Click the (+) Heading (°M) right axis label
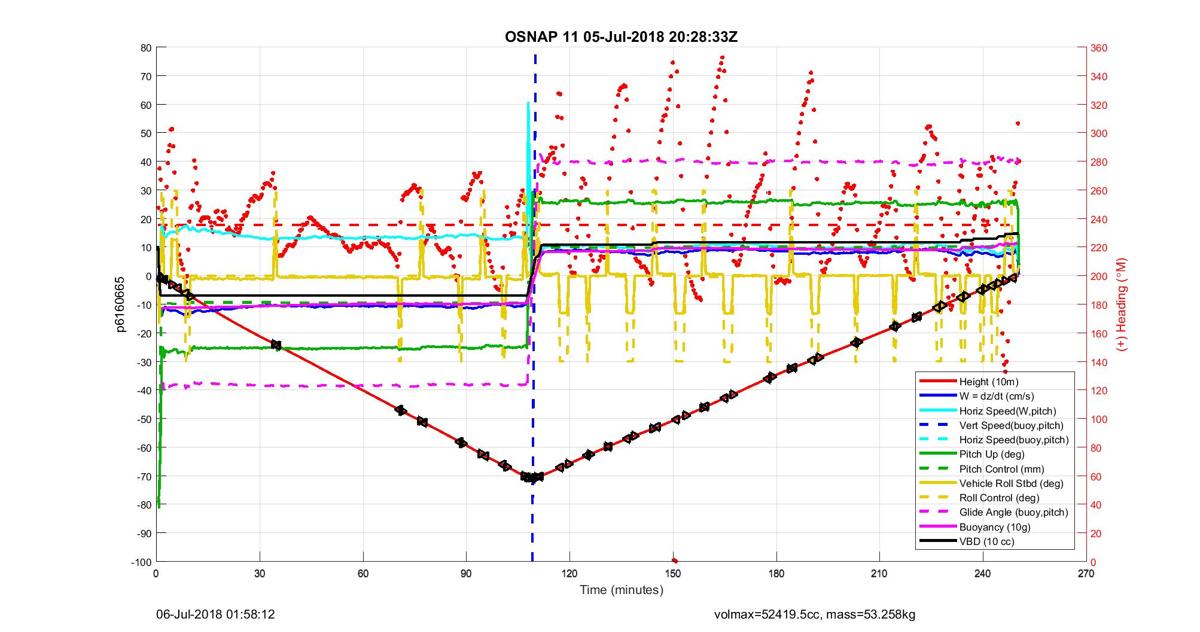 click(1122, 303)
